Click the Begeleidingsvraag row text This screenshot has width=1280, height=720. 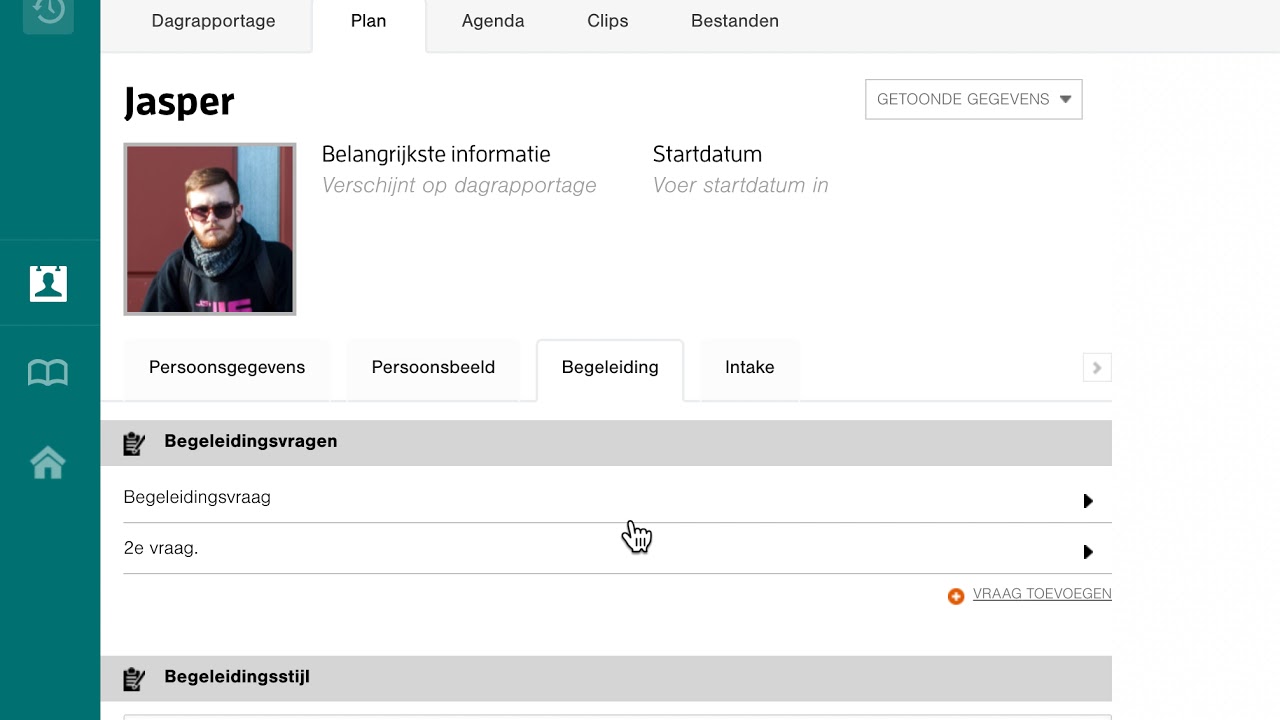(197, 498)
